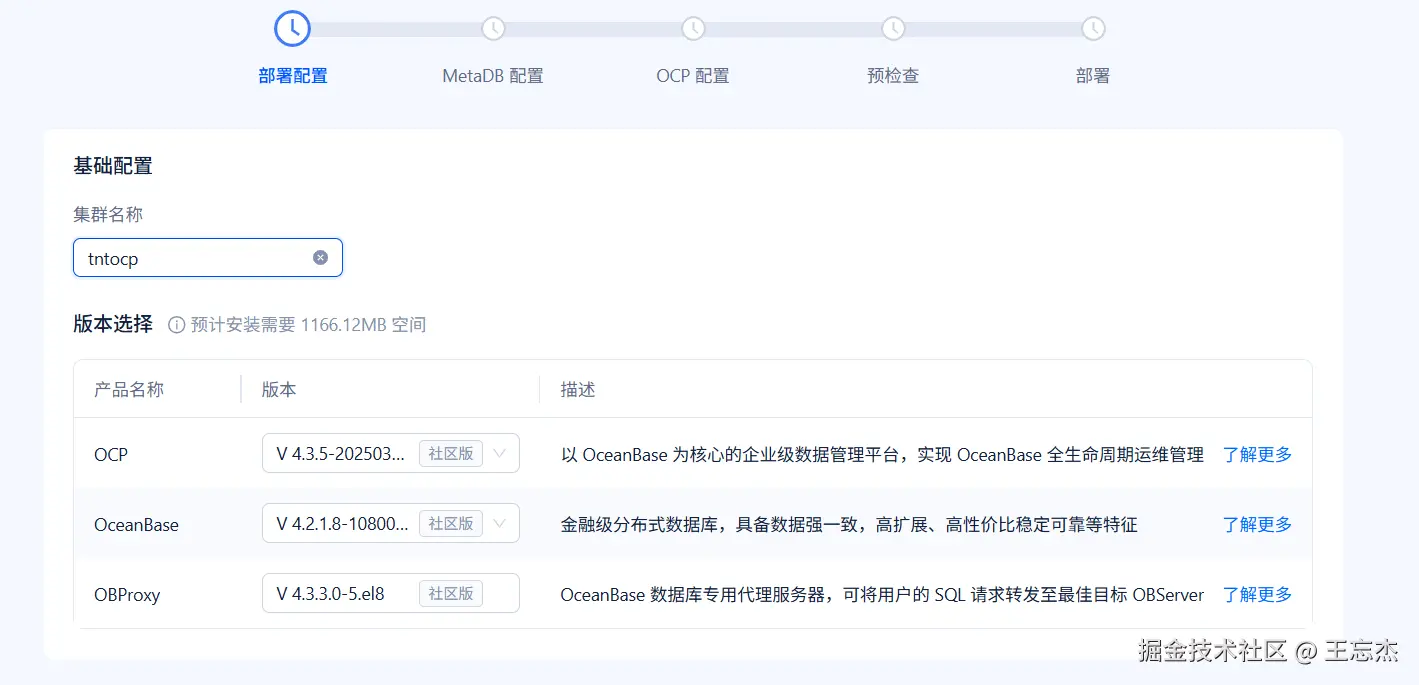Viewport: 1419px width, 685px height.
Task: Click the 部署配置 step clock icon
Action: [293, 29]
